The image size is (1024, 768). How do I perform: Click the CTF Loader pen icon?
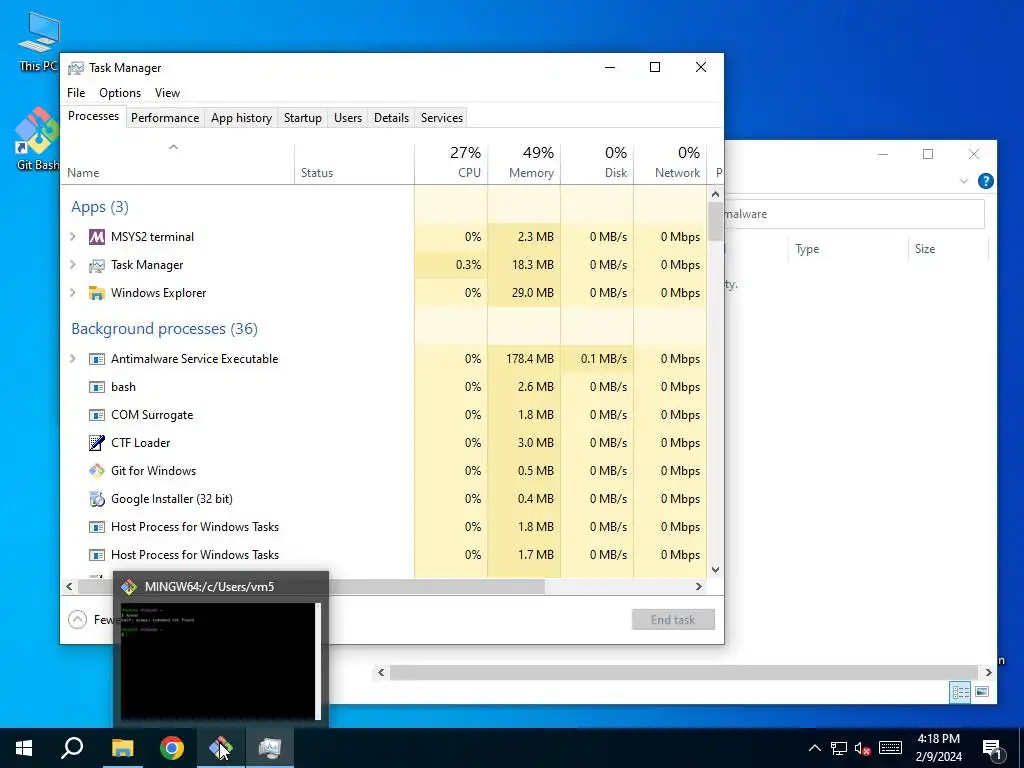[x=97, y=443]
